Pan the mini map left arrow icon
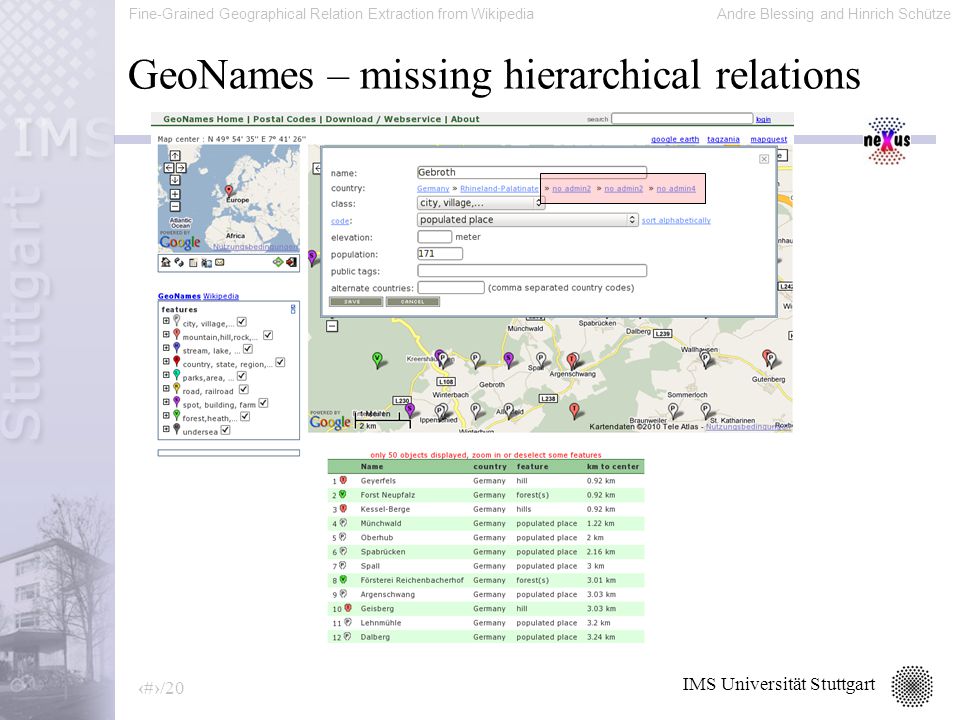This screenshot has height=720, width=960. (x=170, y=168)
